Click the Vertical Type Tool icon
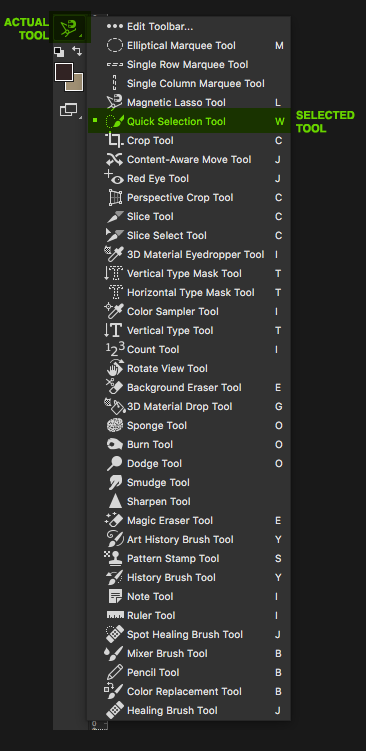The image size is (366, 751). coord(114,330)
